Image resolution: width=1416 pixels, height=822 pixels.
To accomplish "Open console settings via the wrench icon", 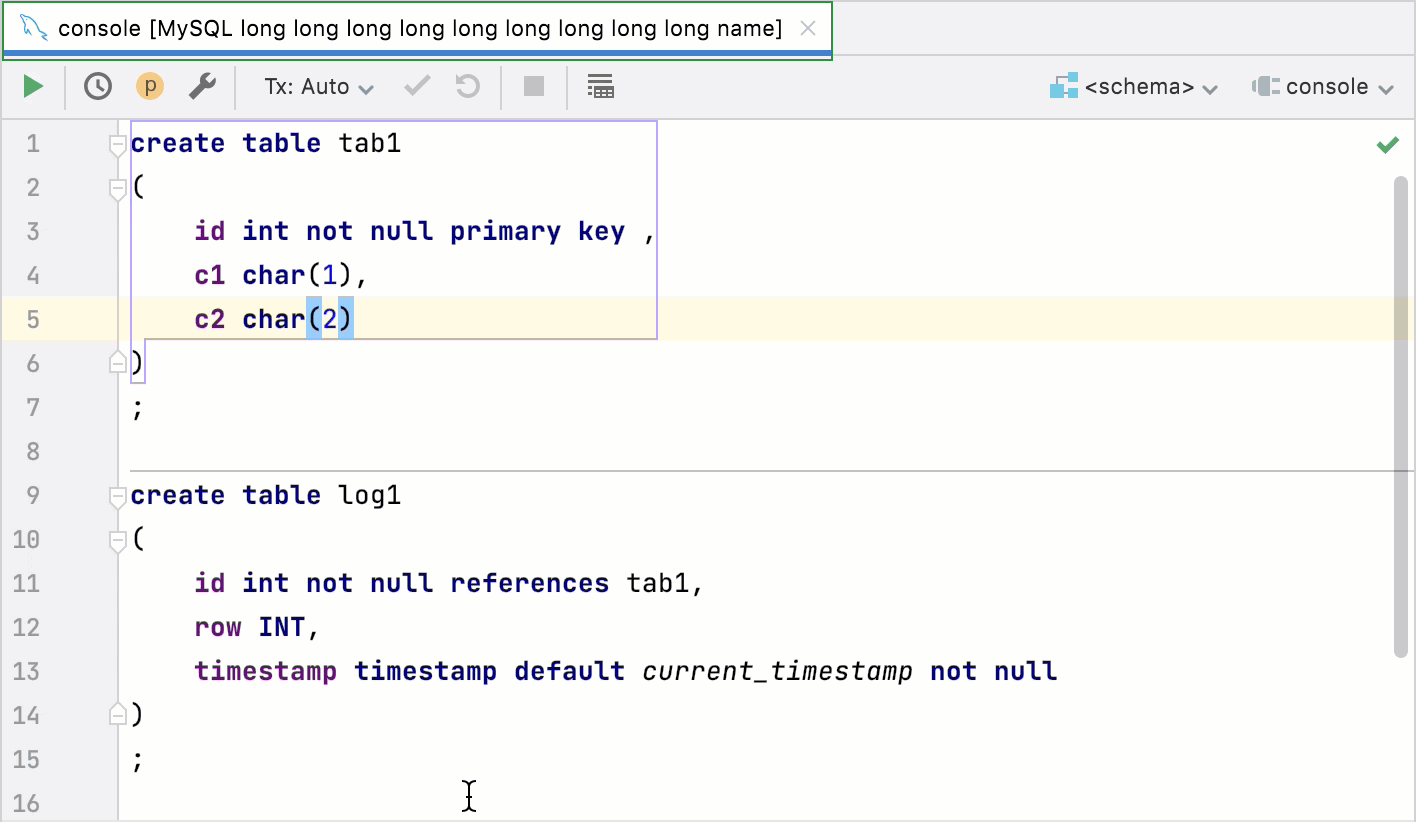I will [202, 87].
